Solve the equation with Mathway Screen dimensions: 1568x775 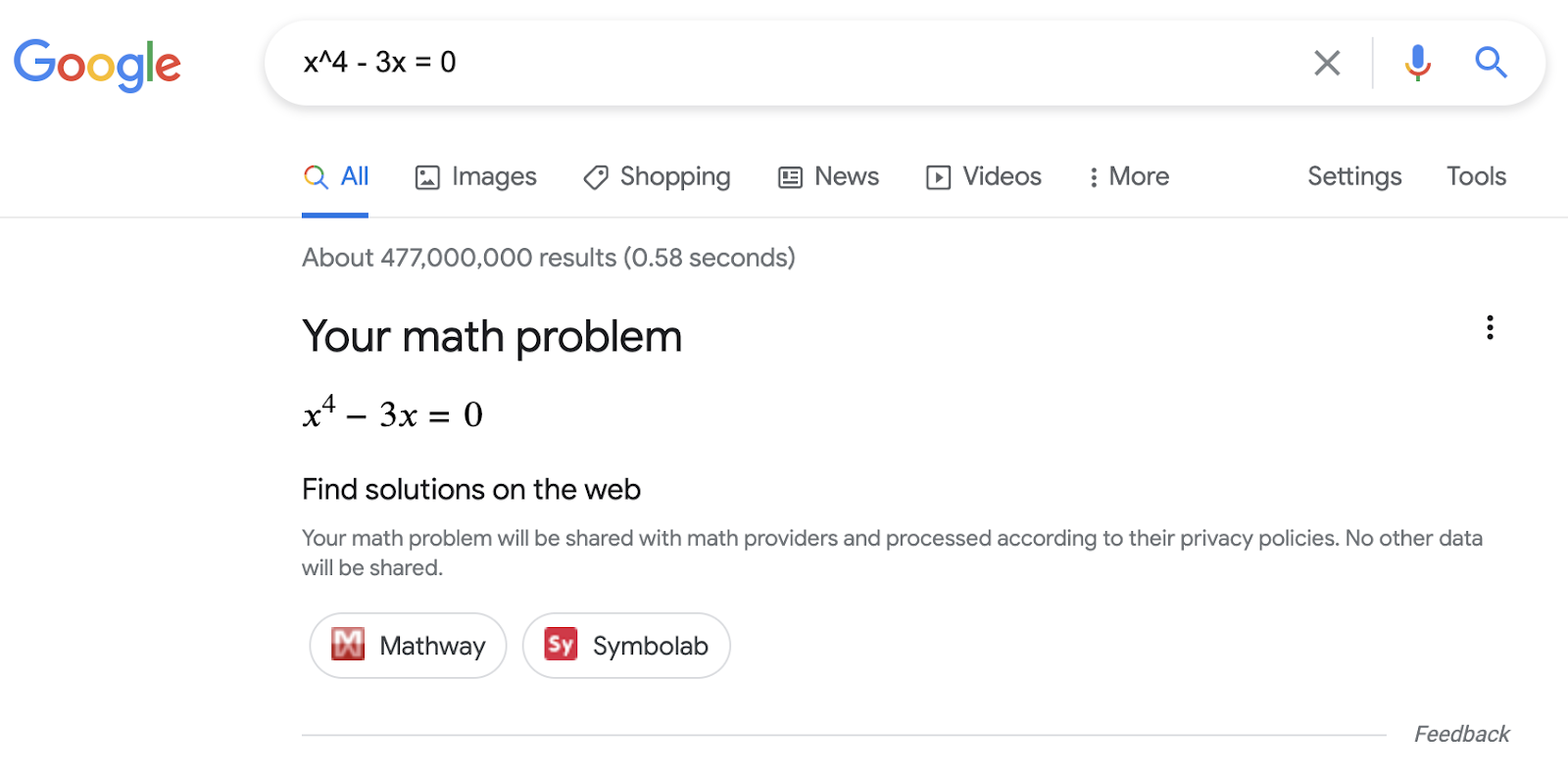407,645
